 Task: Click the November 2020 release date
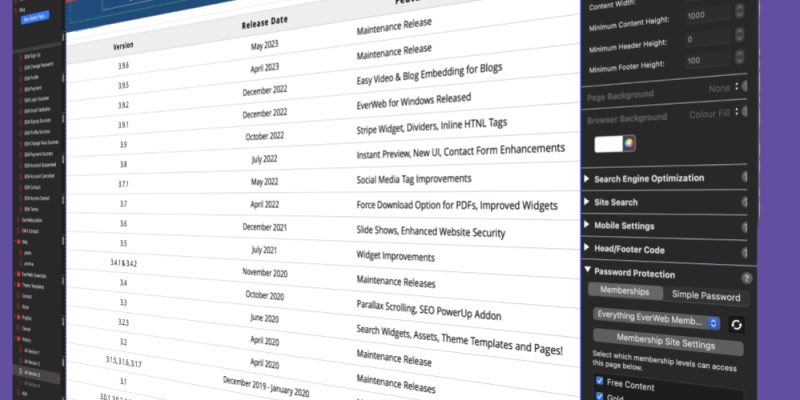[265, 272]
